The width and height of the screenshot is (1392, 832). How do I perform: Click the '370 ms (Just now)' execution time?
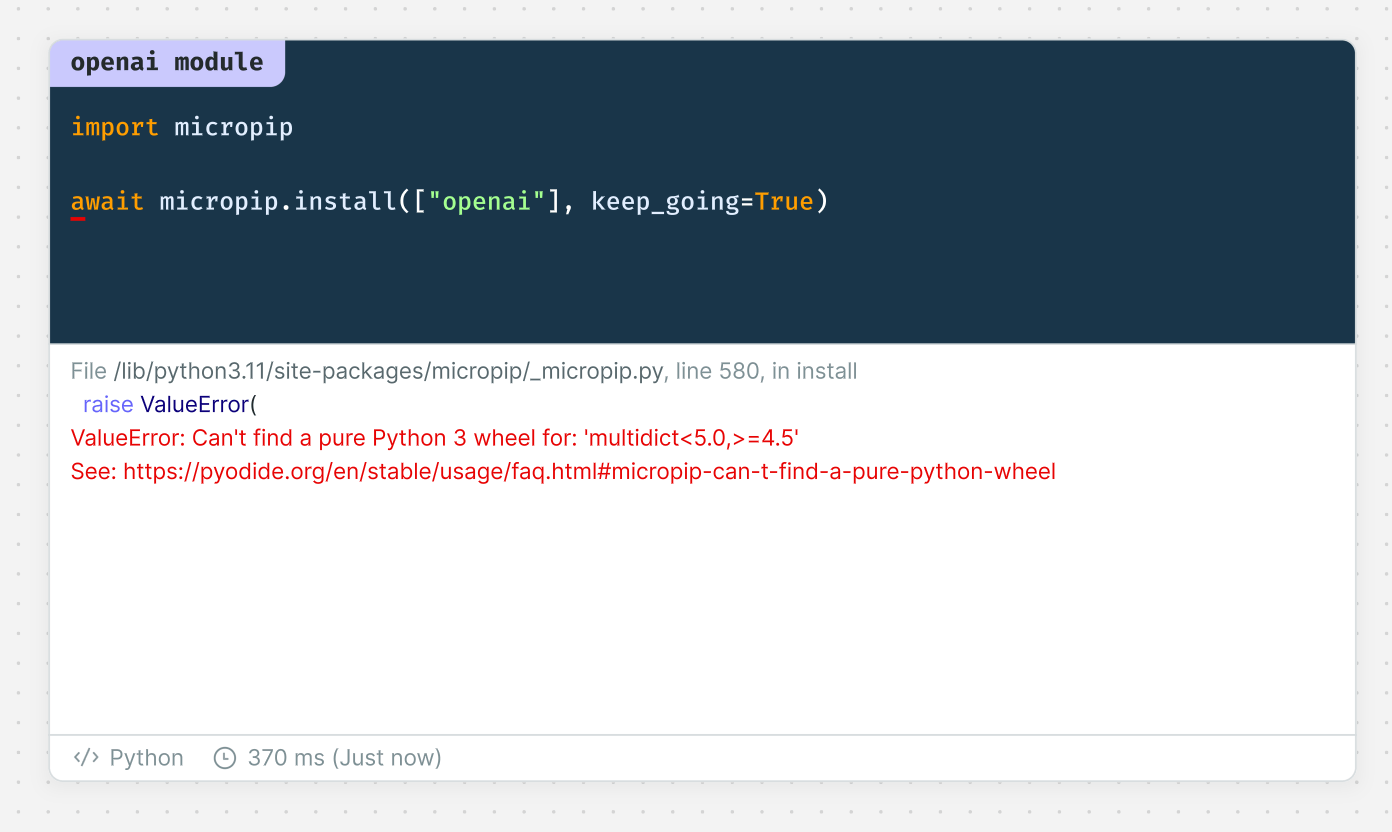click(x=345, y=758)
